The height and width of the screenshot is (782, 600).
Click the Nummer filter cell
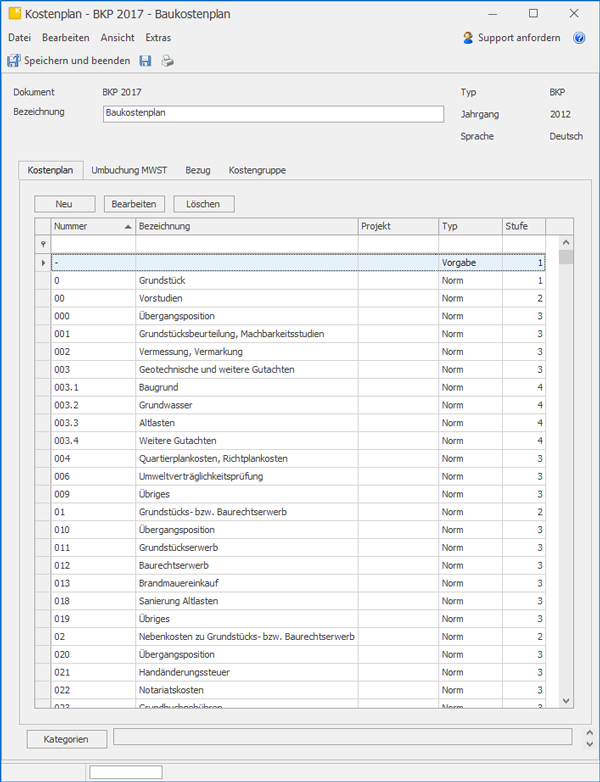point(93,244)
